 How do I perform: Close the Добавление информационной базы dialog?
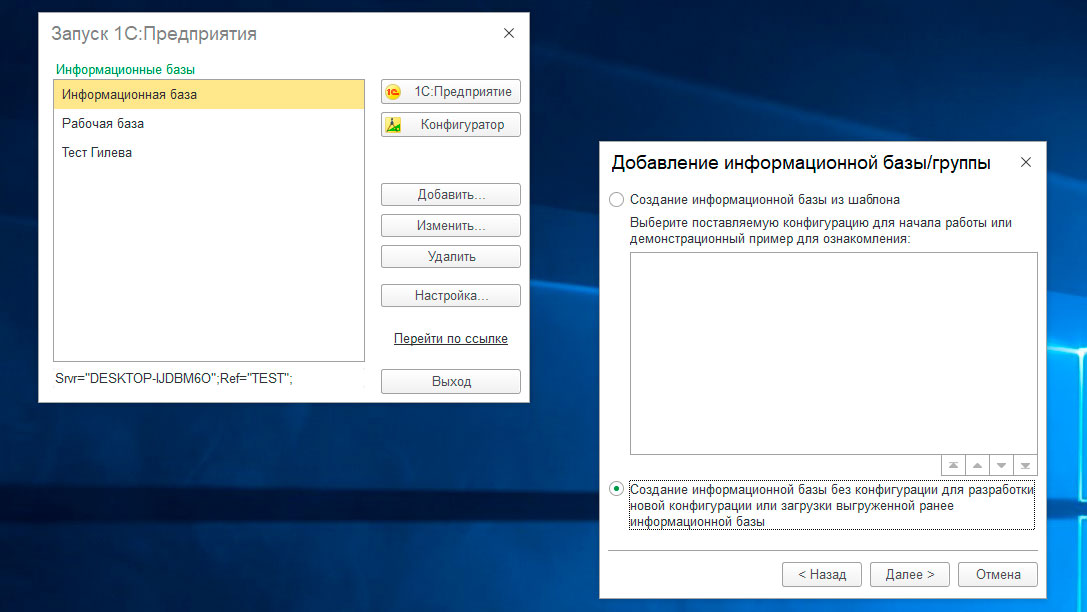pos(1026,162)
